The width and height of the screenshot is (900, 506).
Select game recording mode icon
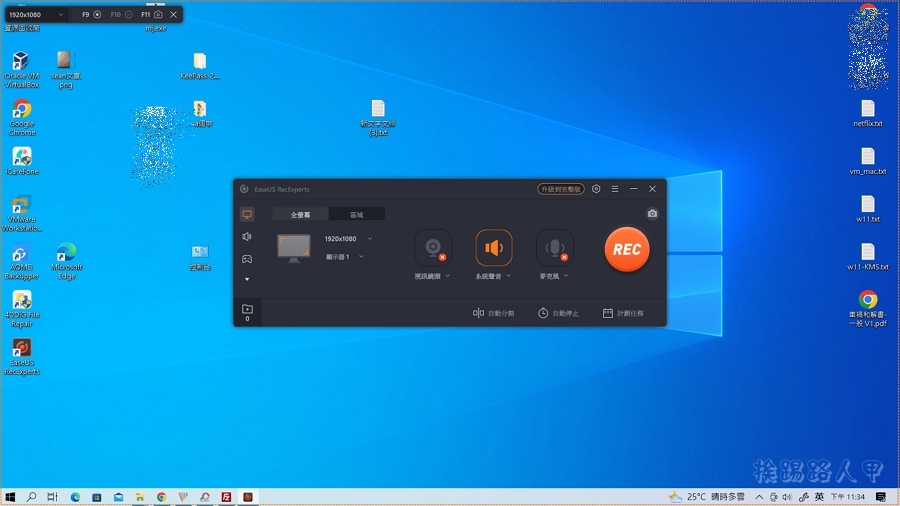pos(247,259)
